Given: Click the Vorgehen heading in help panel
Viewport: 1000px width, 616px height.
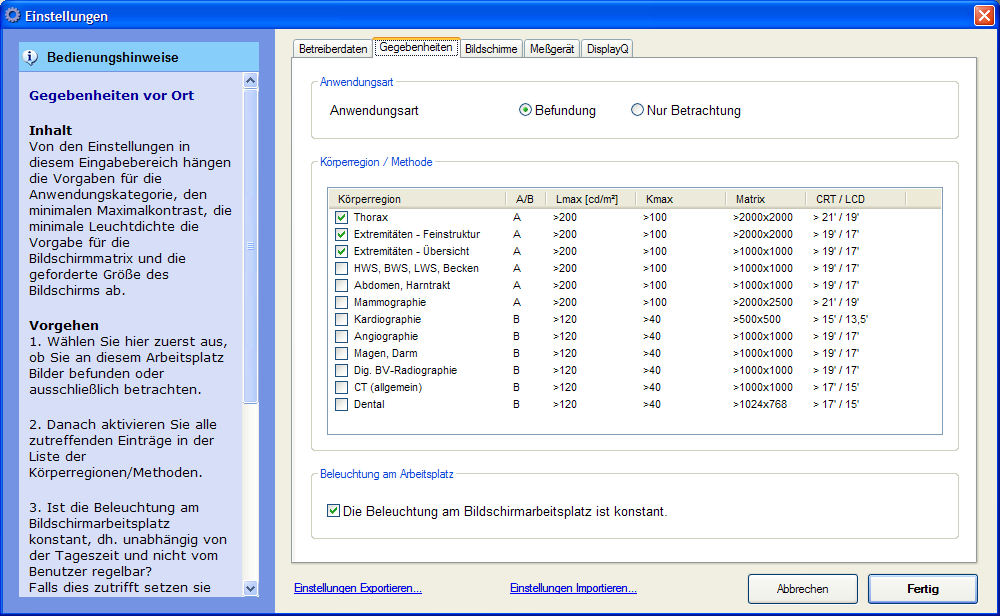Looking at the screenshot, I should (64, 325).
